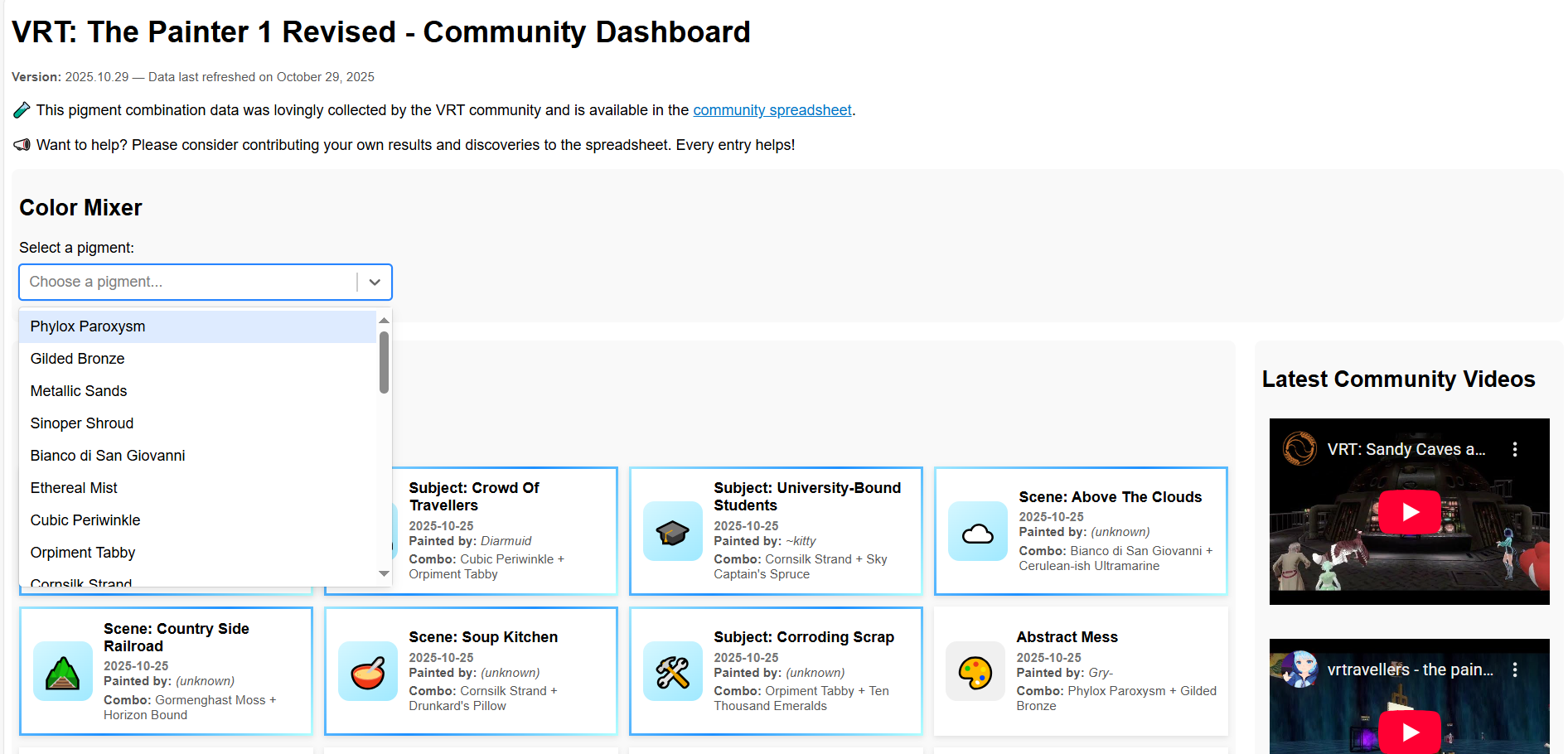1568x754 pixels.
Task: Click the paintbrush icon beside the pigment data text
Action: [21, 109]
